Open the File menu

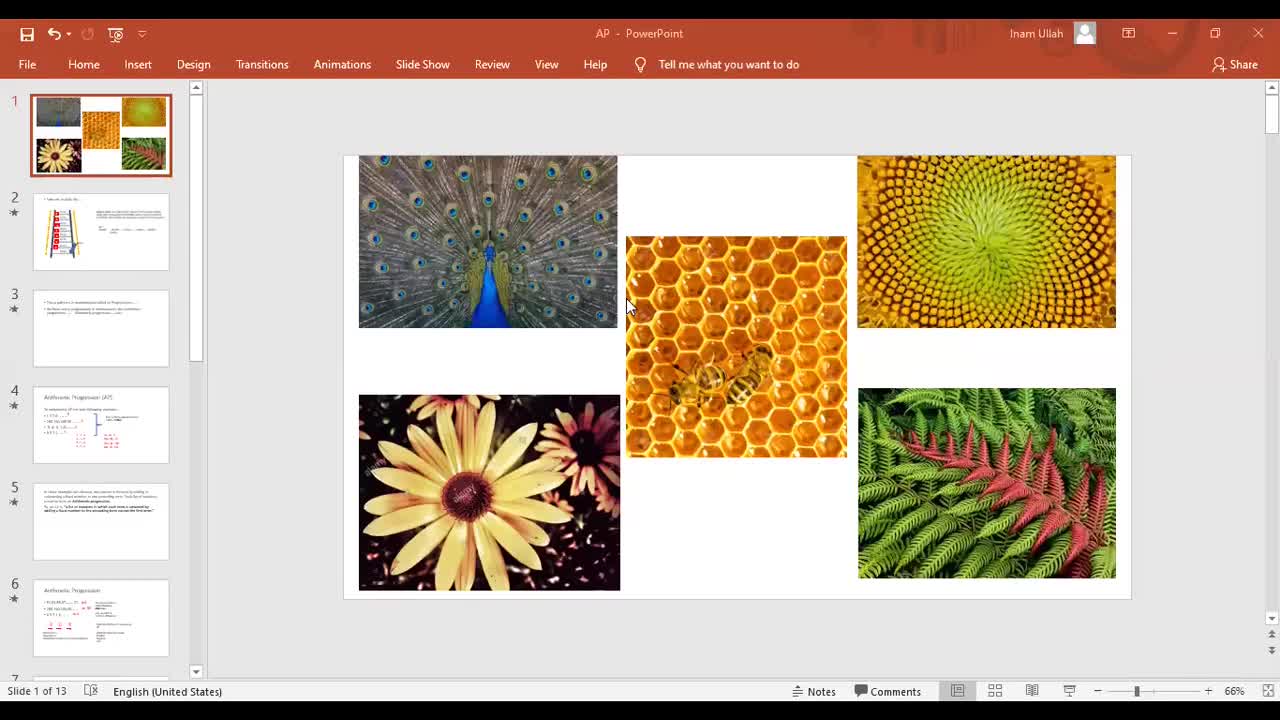point(27,64)
